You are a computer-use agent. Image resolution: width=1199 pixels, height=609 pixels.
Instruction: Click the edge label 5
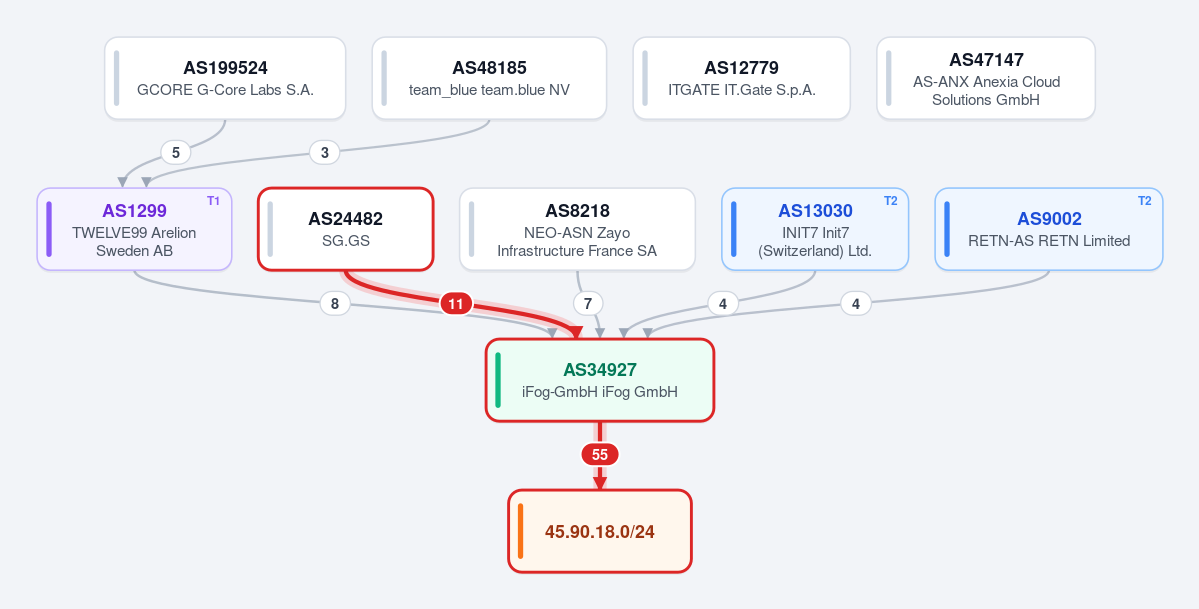[176, 152]
